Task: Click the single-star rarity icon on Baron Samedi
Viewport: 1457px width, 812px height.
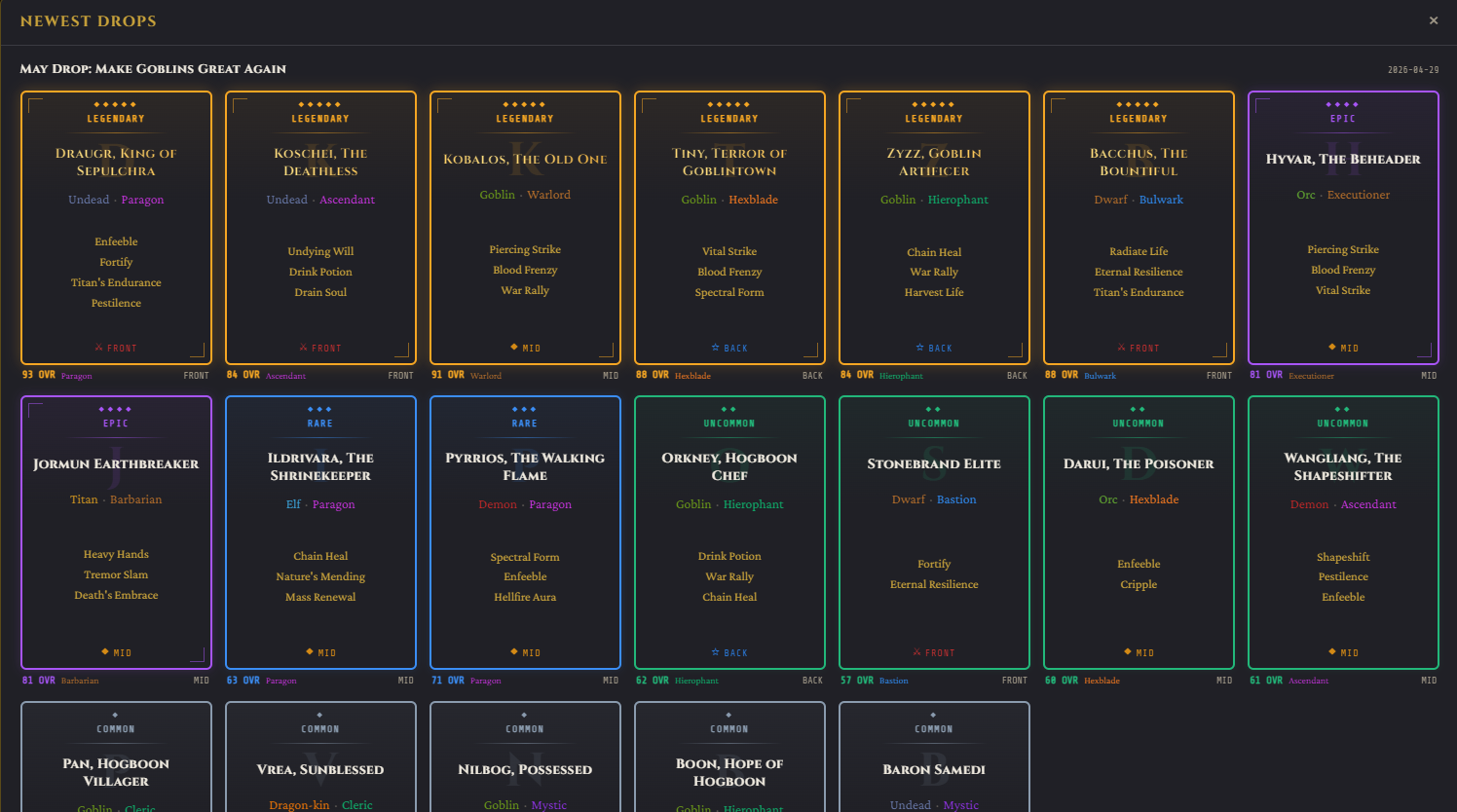Action: pyautogui.click(x=934, y=715)
